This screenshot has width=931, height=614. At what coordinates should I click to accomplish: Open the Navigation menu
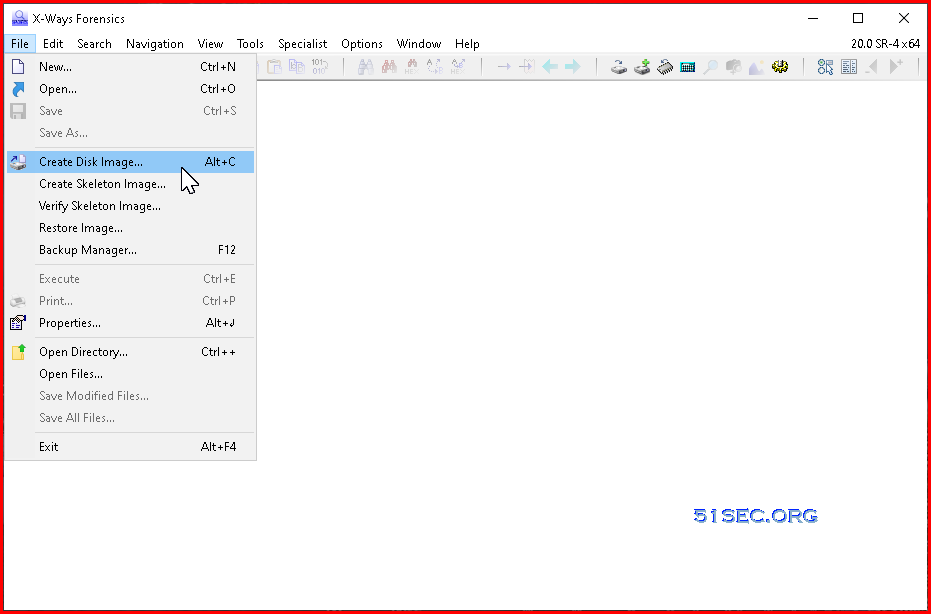[155, 44]
